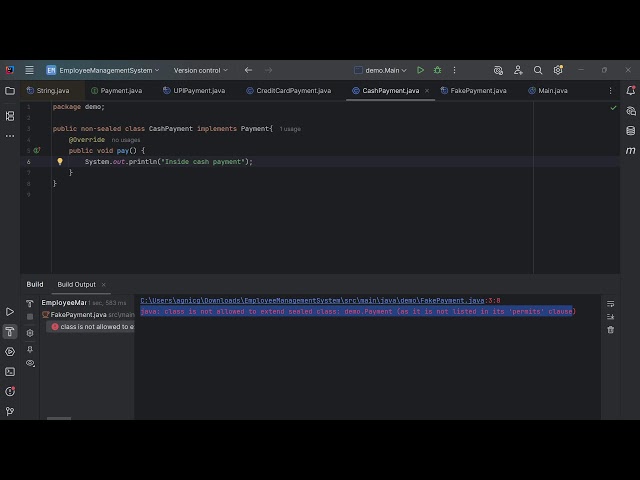Switch to the Main.java tab
640x480 pixels.
click(548, 91)
